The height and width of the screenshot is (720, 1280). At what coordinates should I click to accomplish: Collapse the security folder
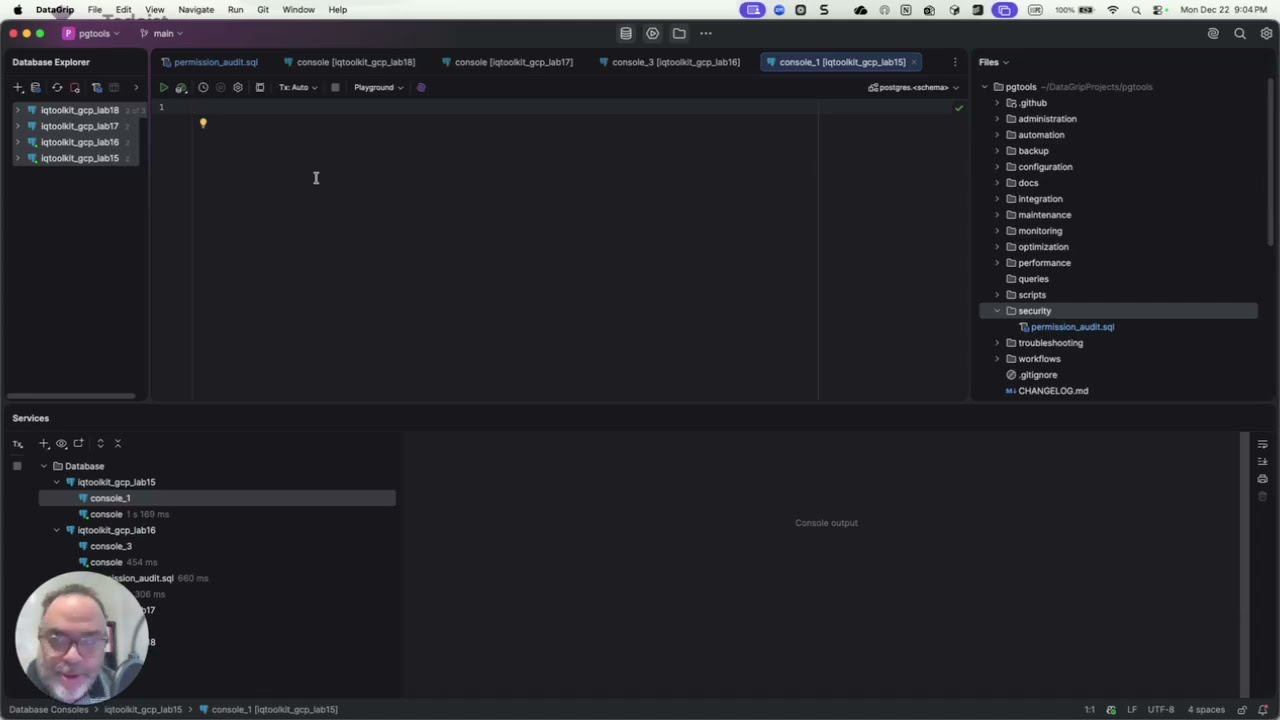point(997,311)
